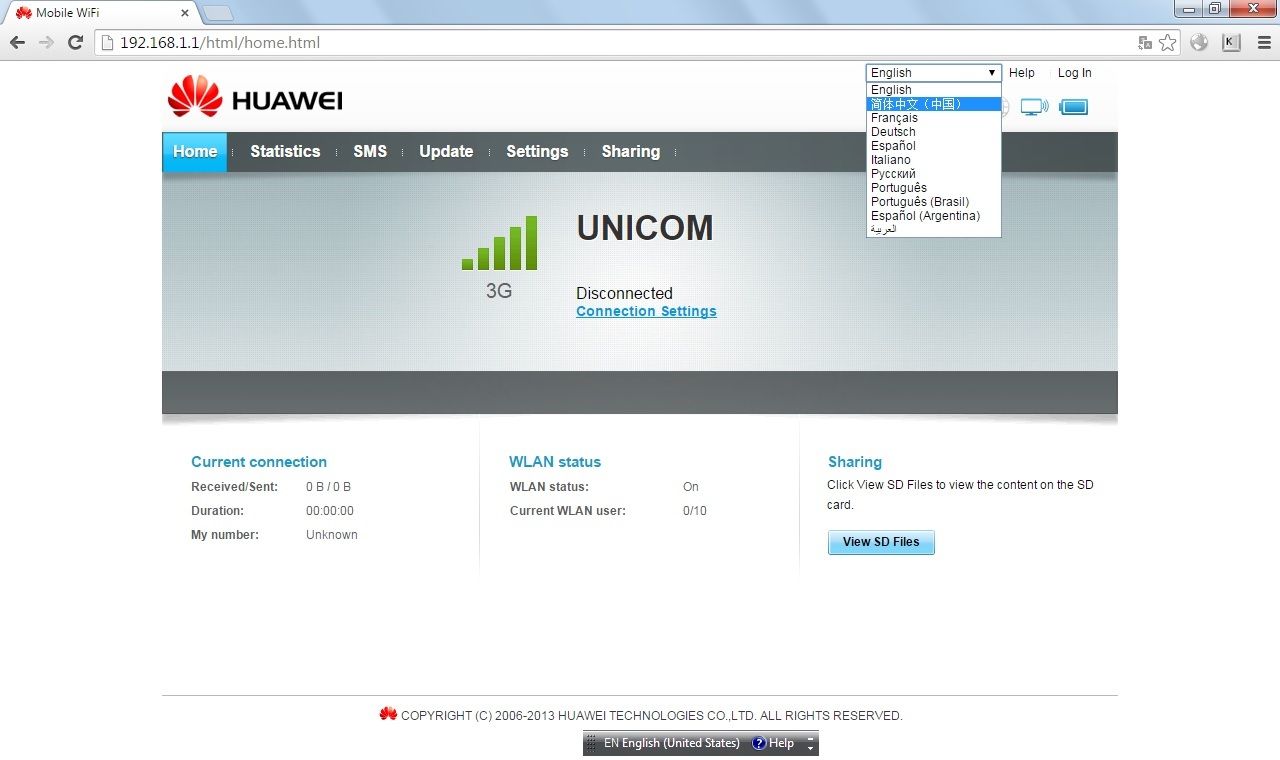Screen dimensions: 1280x760
Task: Click the Connection Settings link
Action: pos(646,311)
